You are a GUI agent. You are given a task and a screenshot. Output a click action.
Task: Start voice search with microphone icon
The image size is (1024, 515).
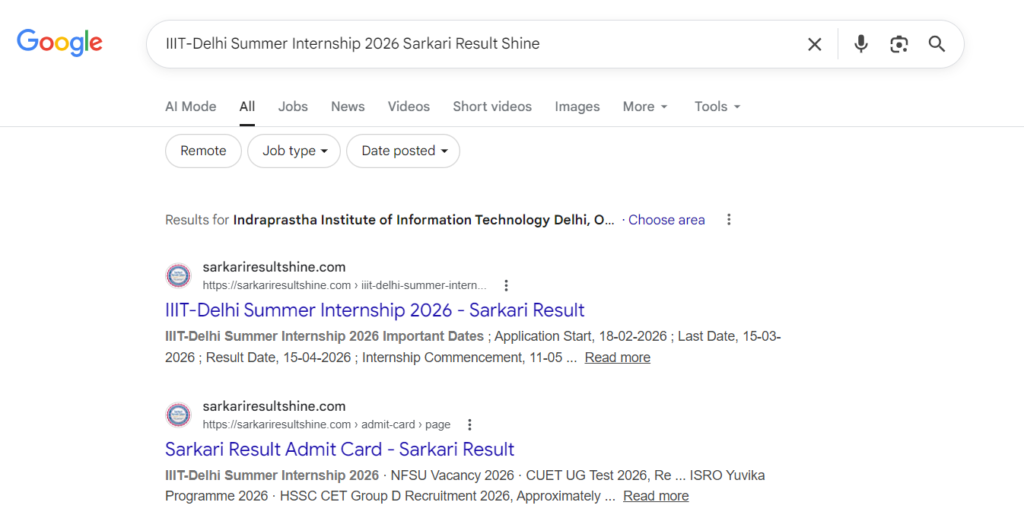tap(861, 44)
